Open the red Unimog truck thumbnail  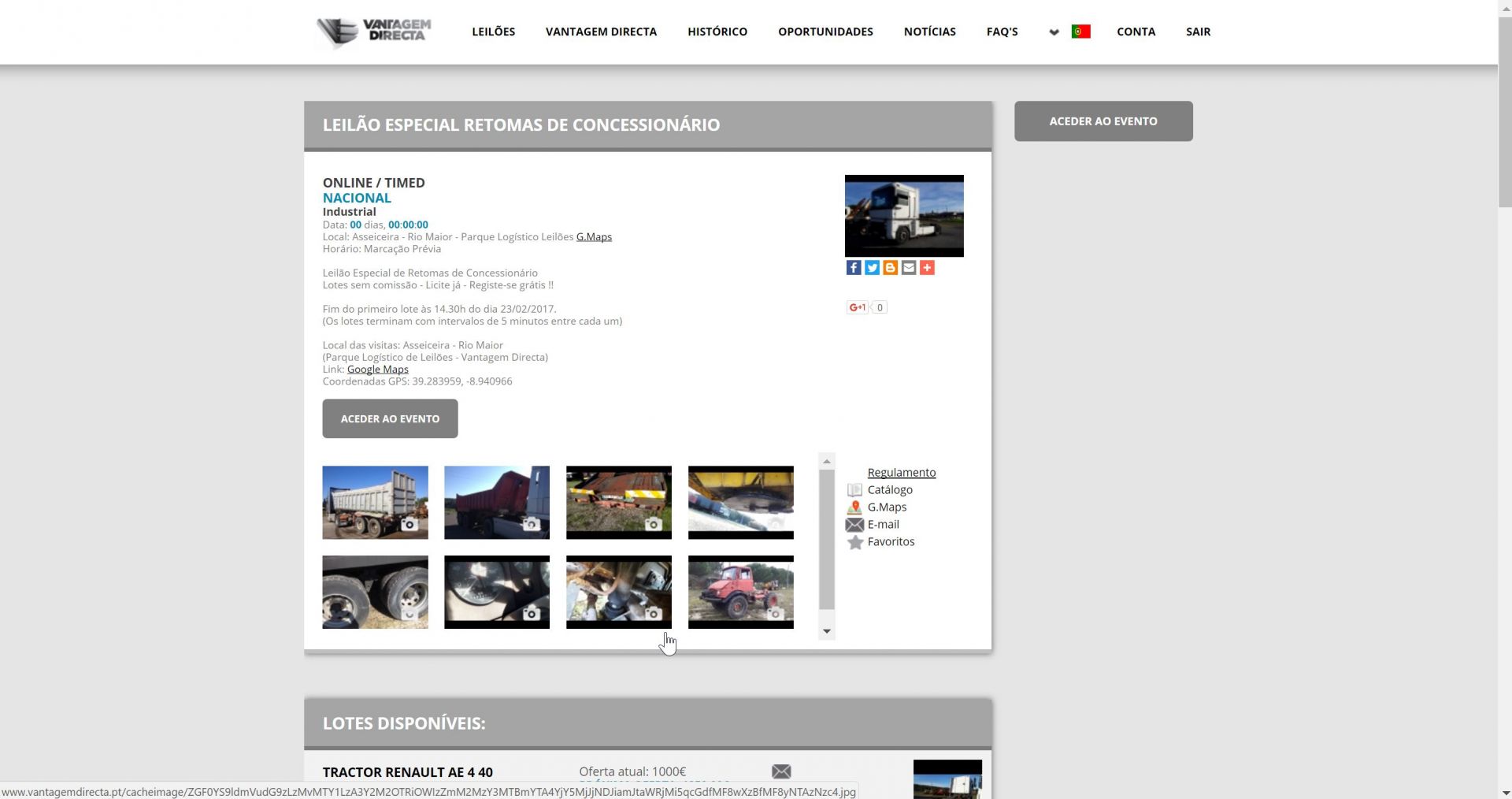pos(740,592)
